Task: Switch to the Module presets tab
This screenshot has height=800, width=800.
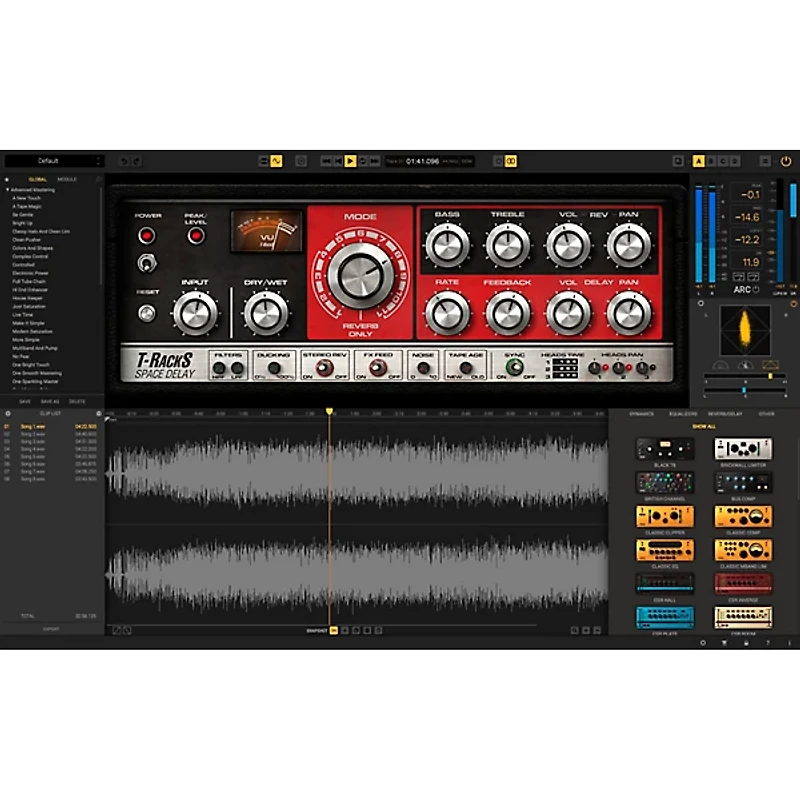Action: point(67,179)
